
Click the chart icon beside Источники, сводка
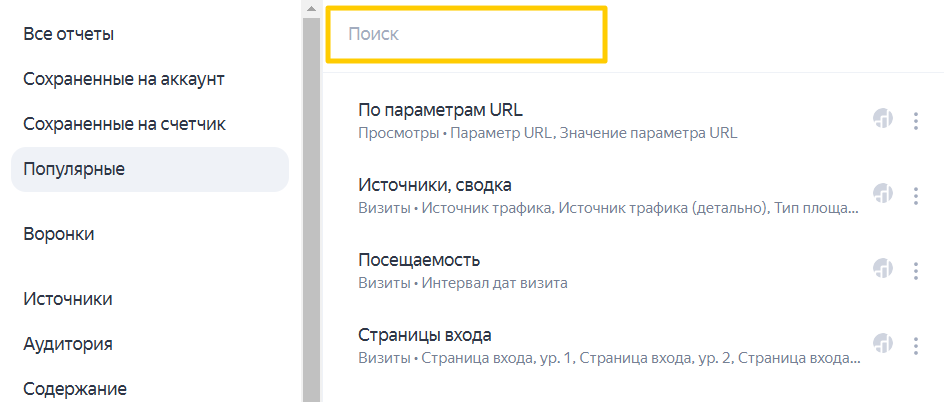coord(882,194)
